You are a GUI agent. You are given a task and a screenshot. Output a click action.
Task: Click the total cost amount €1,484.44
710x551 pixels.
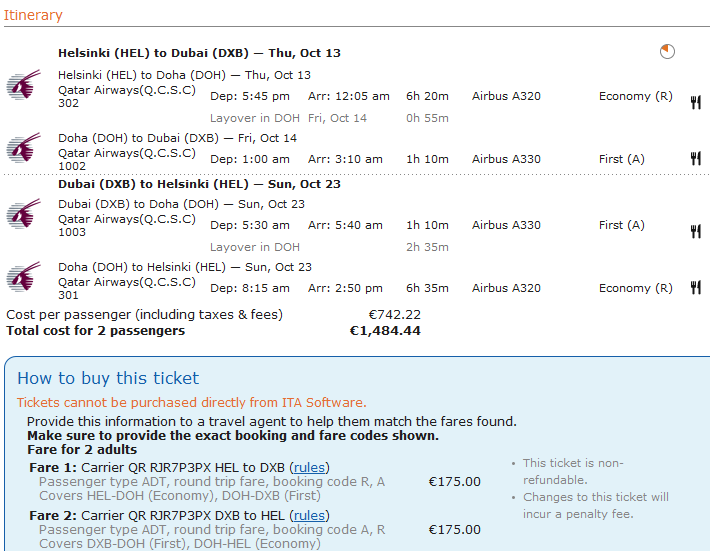point(385,331)
